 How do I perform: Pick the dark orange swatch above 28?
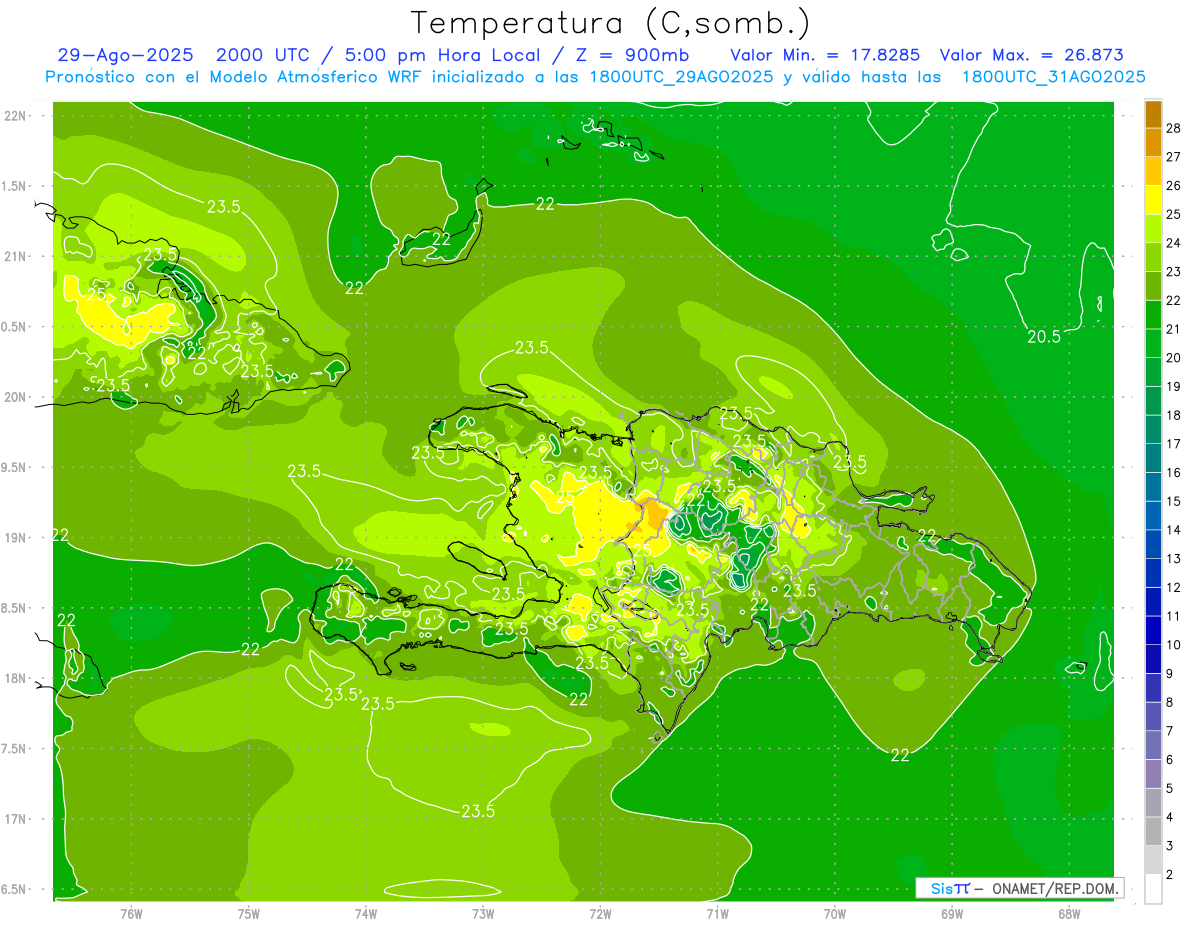pos(1153,114)
